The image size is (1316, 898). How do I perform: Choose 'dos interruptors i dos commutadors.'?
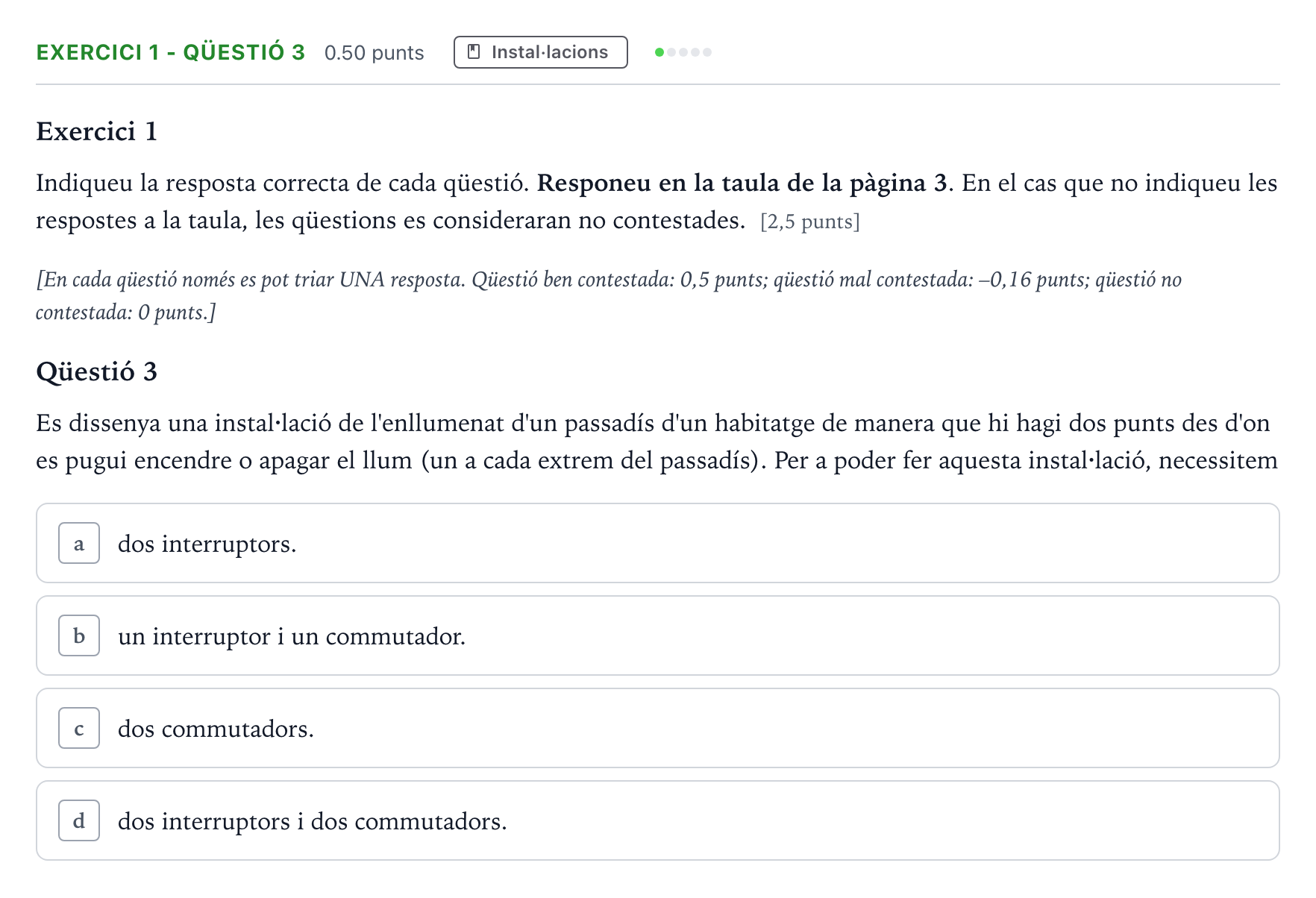[x=658, y=821]
